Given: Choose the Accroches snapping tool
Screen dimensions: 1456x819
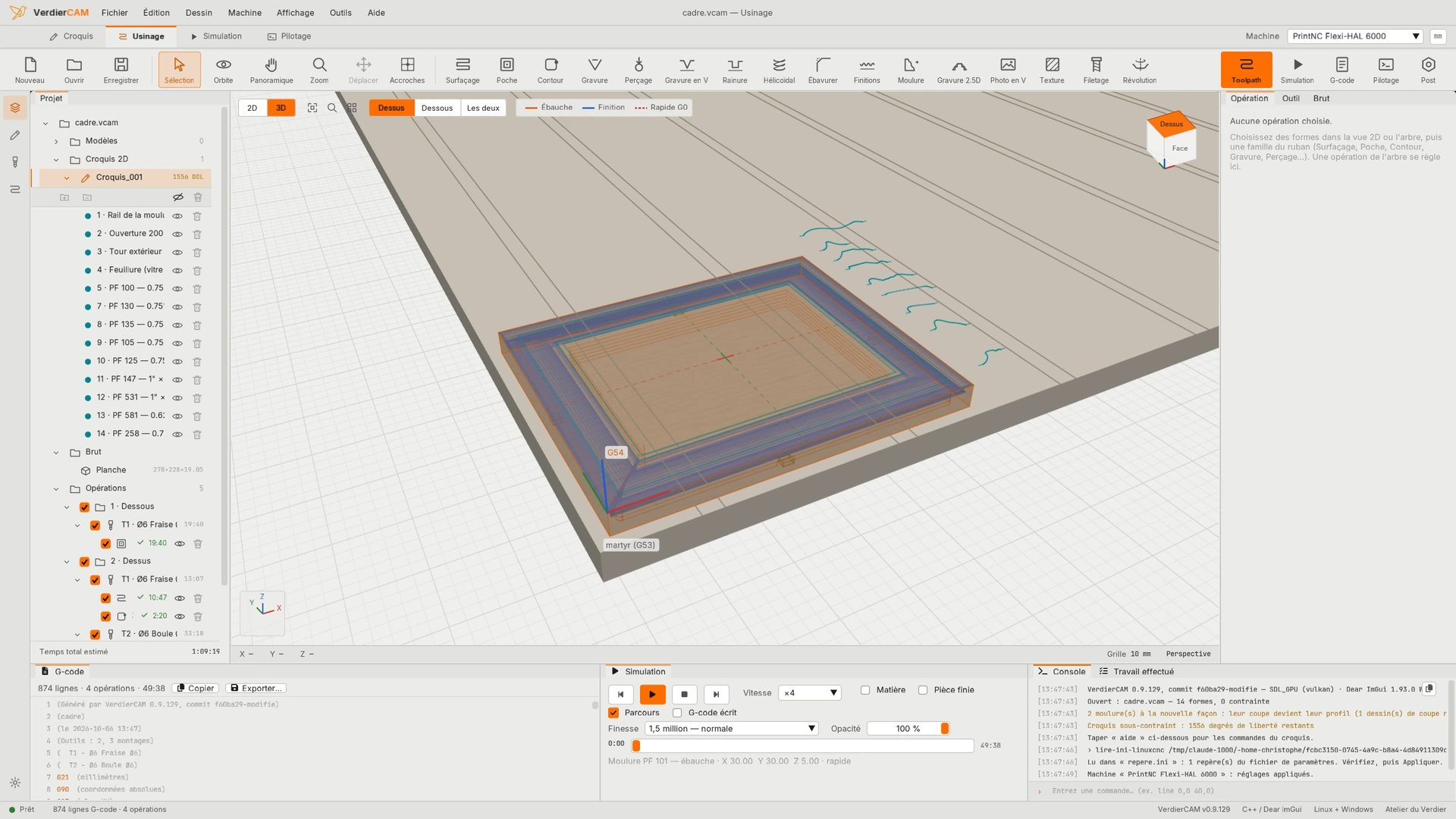Looking at the screenshot, I should (407, 70).
